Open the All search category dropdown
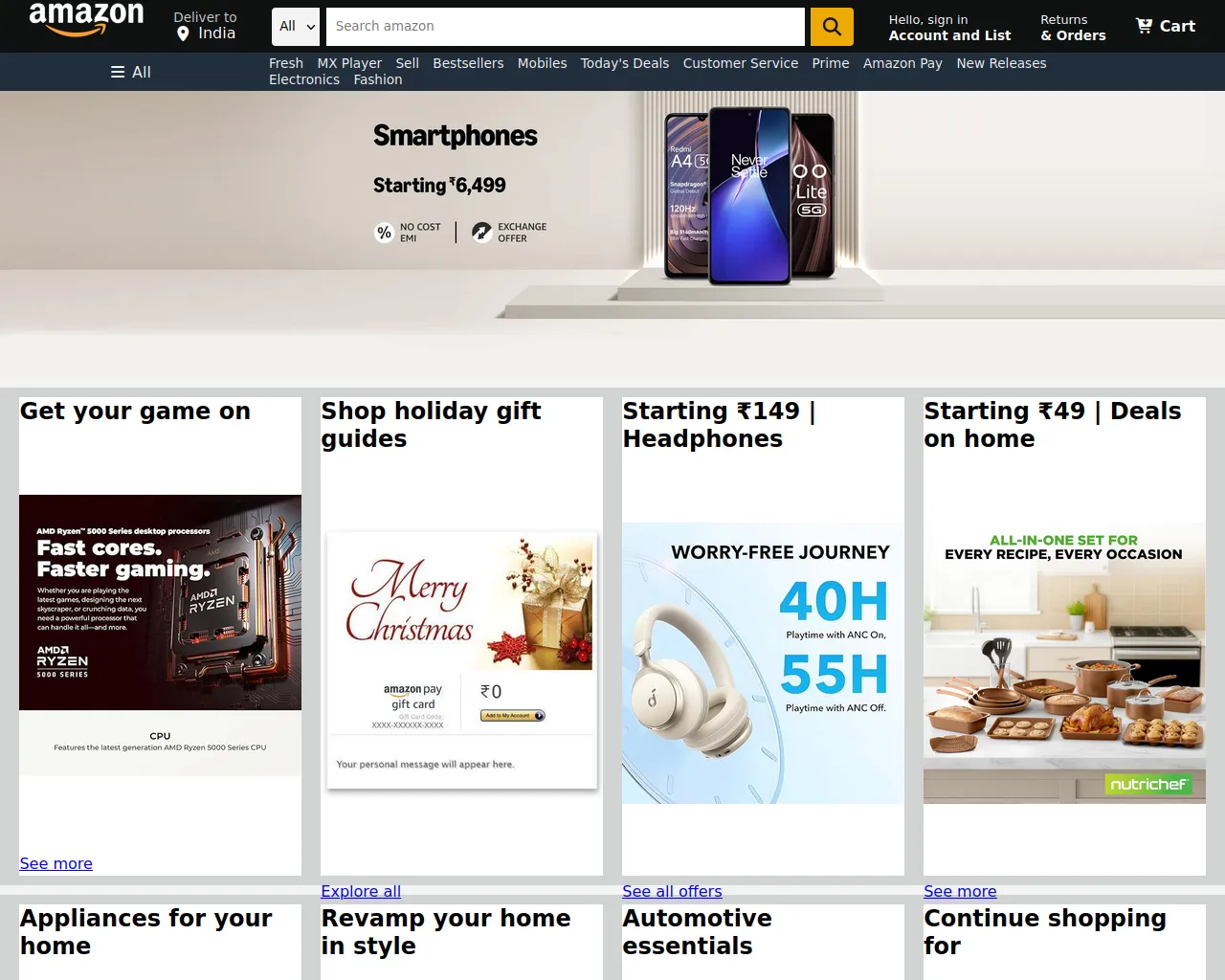The height and width of the screenshot is (980, 1225). pos(296,27)
